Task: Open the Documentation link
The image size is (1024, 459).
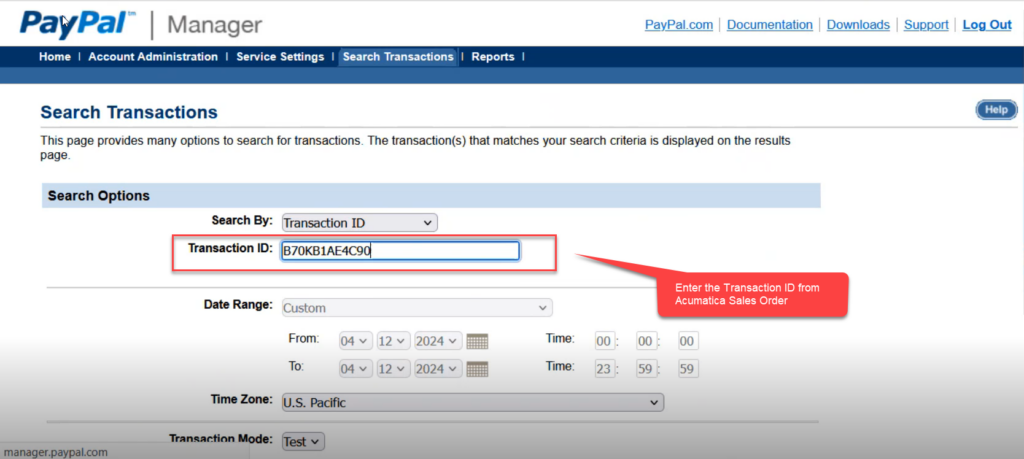Action: click(769, 25)
